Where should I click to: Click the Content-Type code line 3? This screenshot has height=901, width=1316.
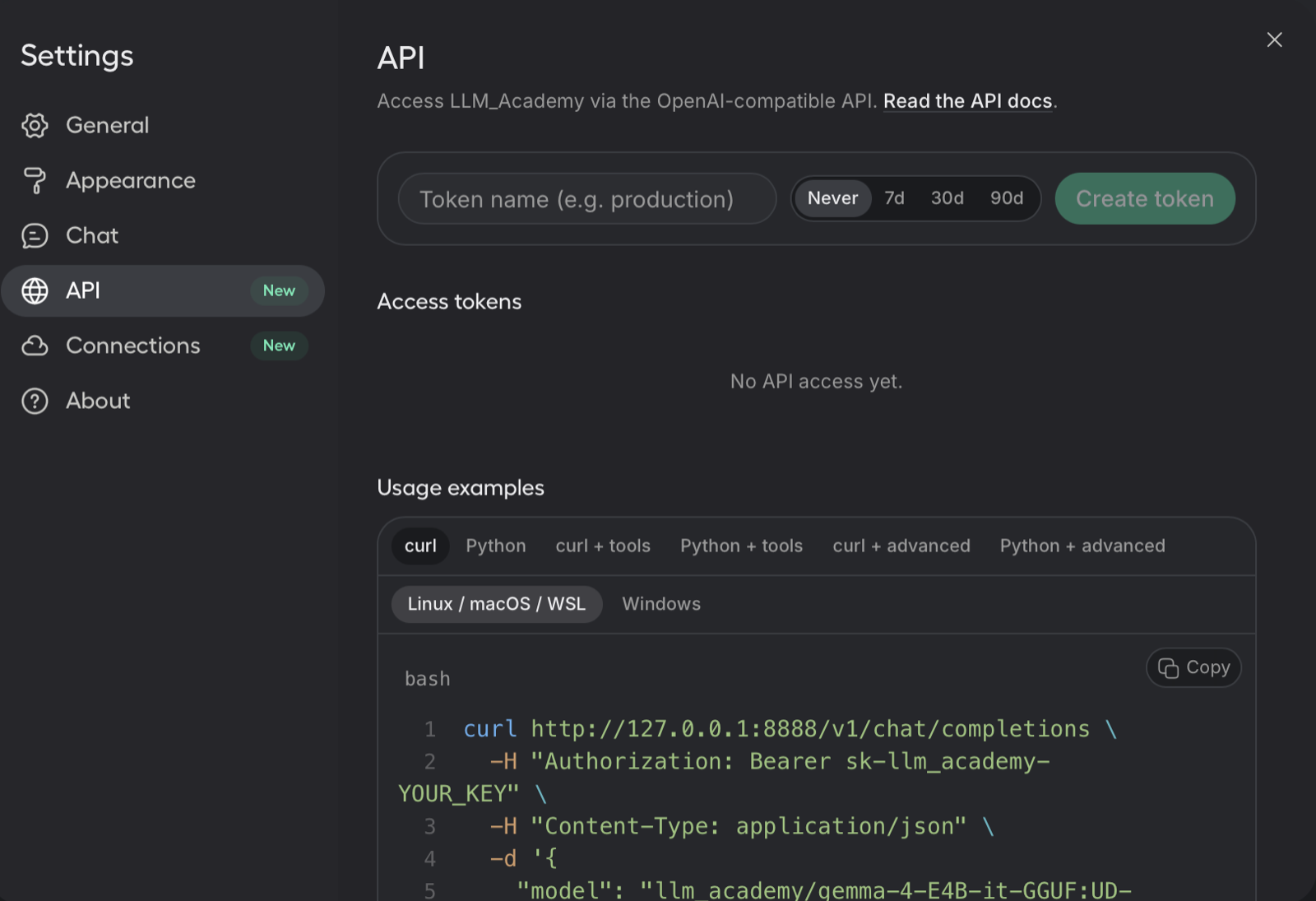pos(742,826)
